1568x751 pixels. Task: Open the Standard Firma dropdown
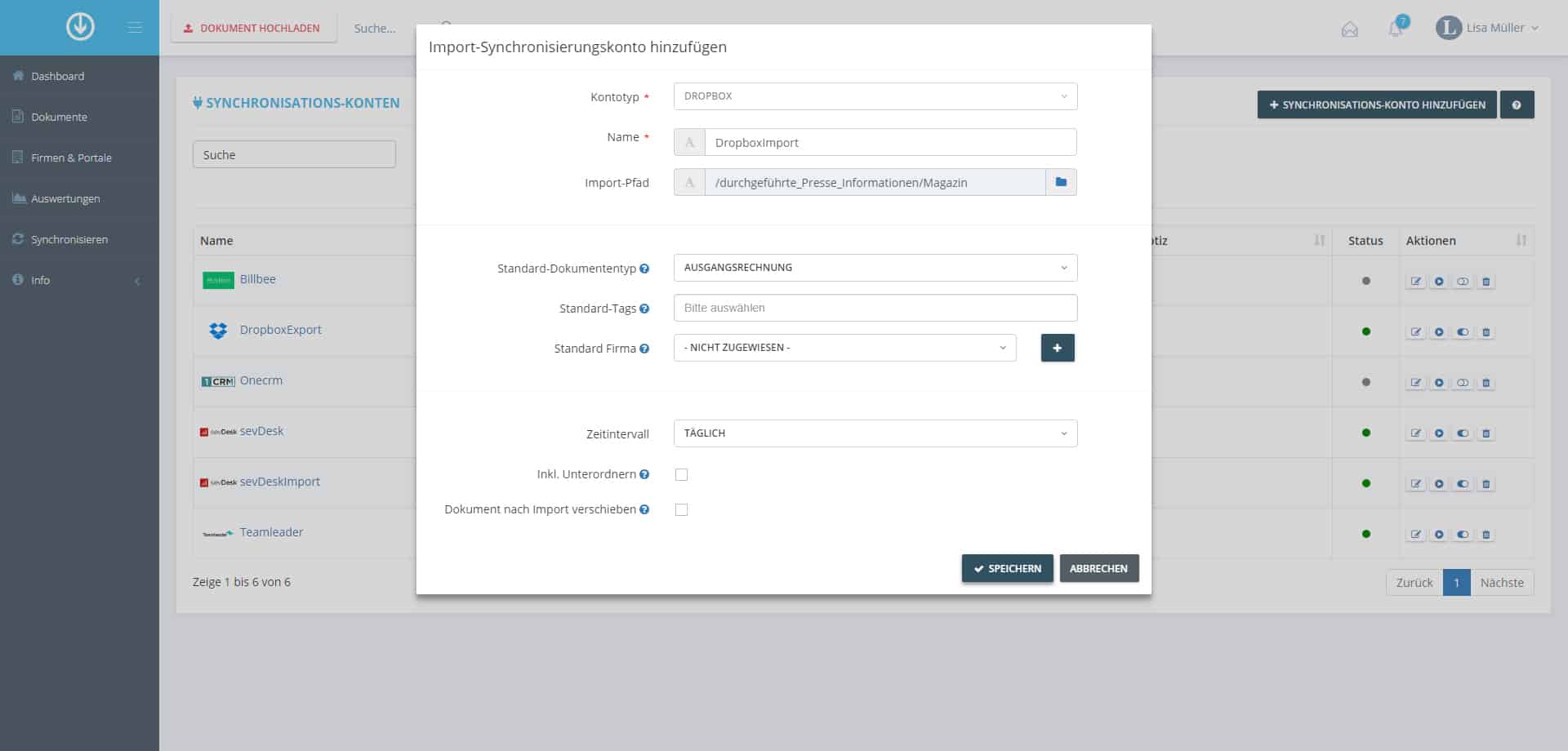[845, 348]
